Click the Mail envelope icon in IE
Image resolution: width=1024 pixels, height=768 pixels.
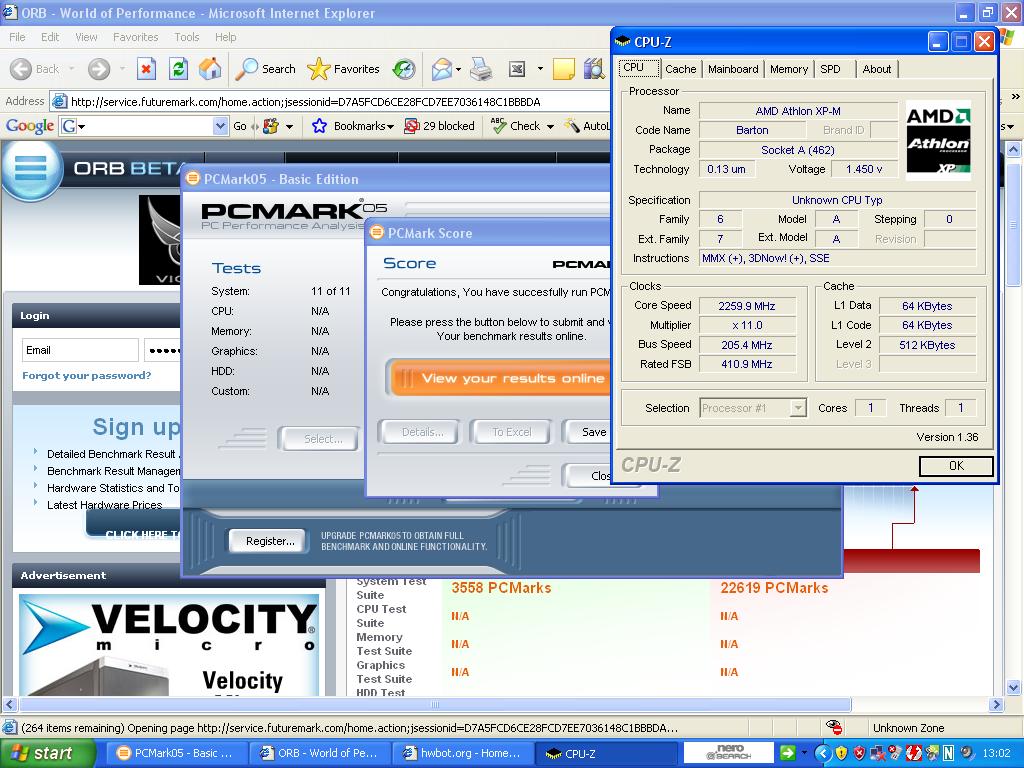[442, 69]
